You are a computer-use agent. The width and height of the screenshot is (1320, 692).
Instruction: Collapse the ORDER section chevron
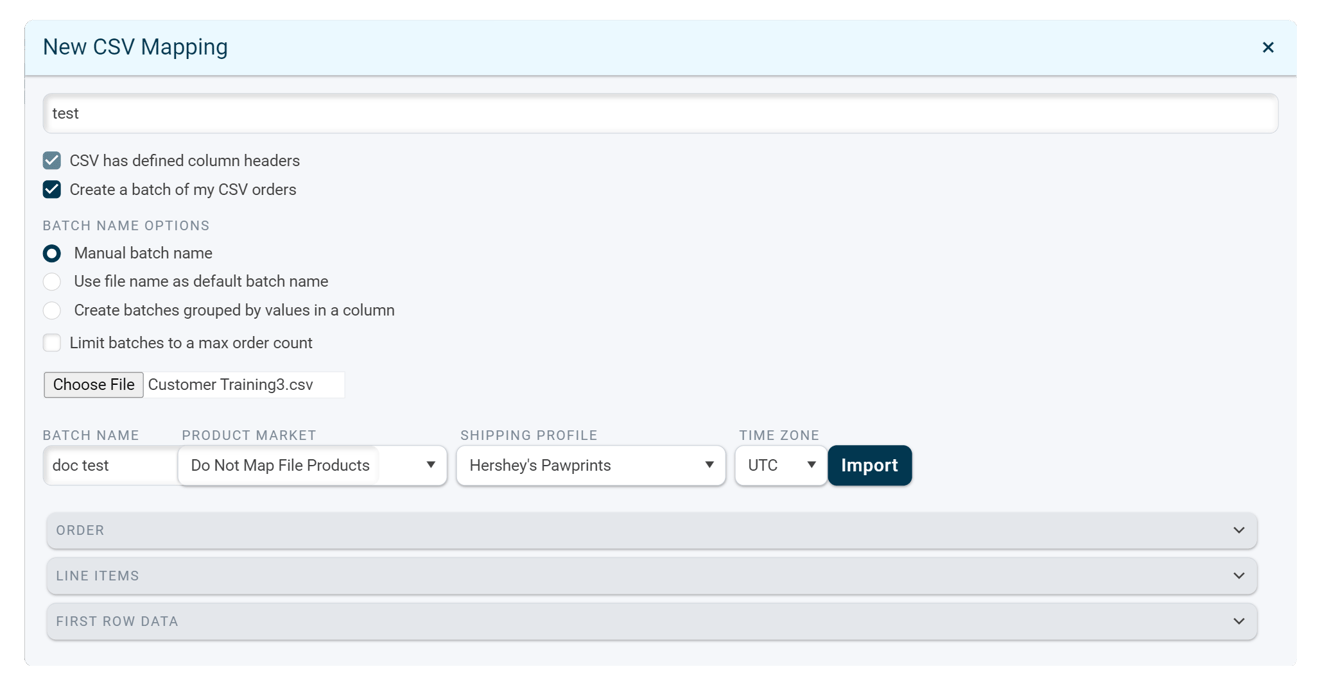[1238, 530]
